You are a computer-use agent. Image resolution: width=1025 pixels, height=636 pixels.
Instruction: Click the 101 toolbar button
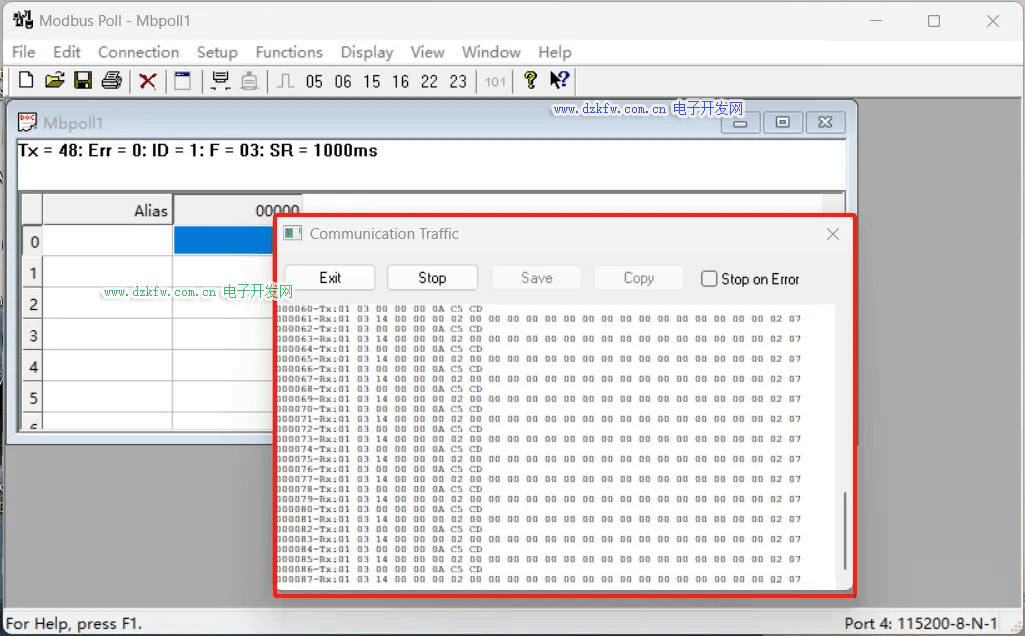coord(495,82)
